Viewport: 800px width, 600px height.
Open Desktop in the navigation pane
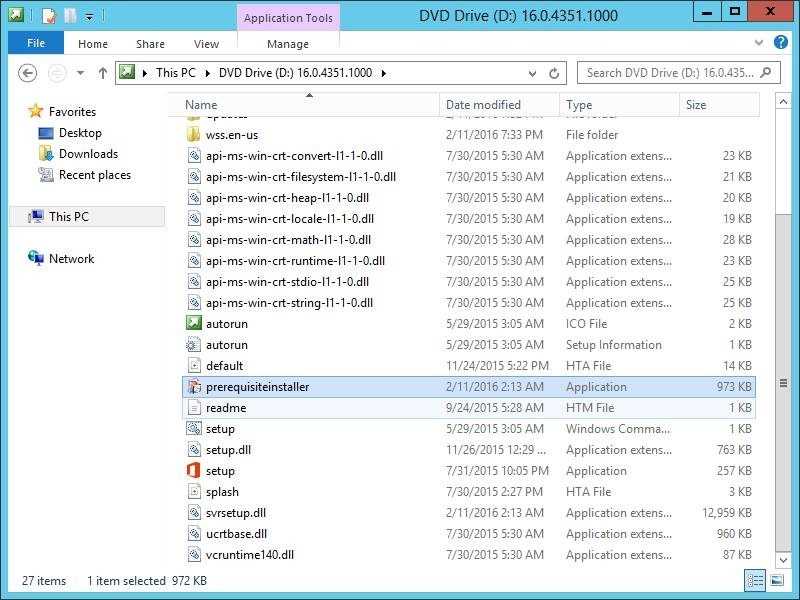pos(80,133)
